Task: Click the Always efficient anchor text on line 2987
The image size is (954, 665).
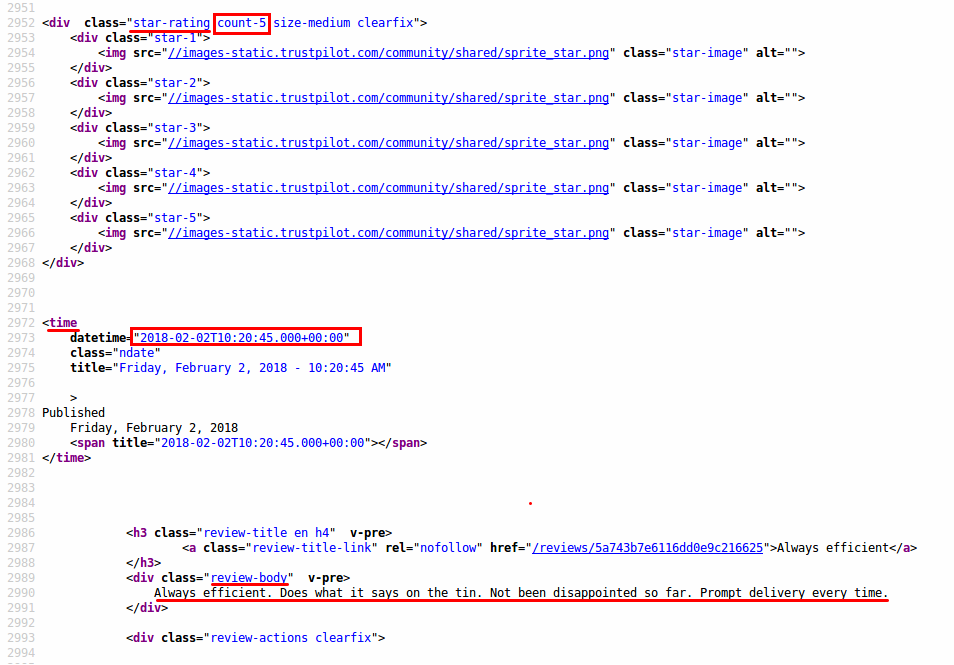Action: point(833,548)
